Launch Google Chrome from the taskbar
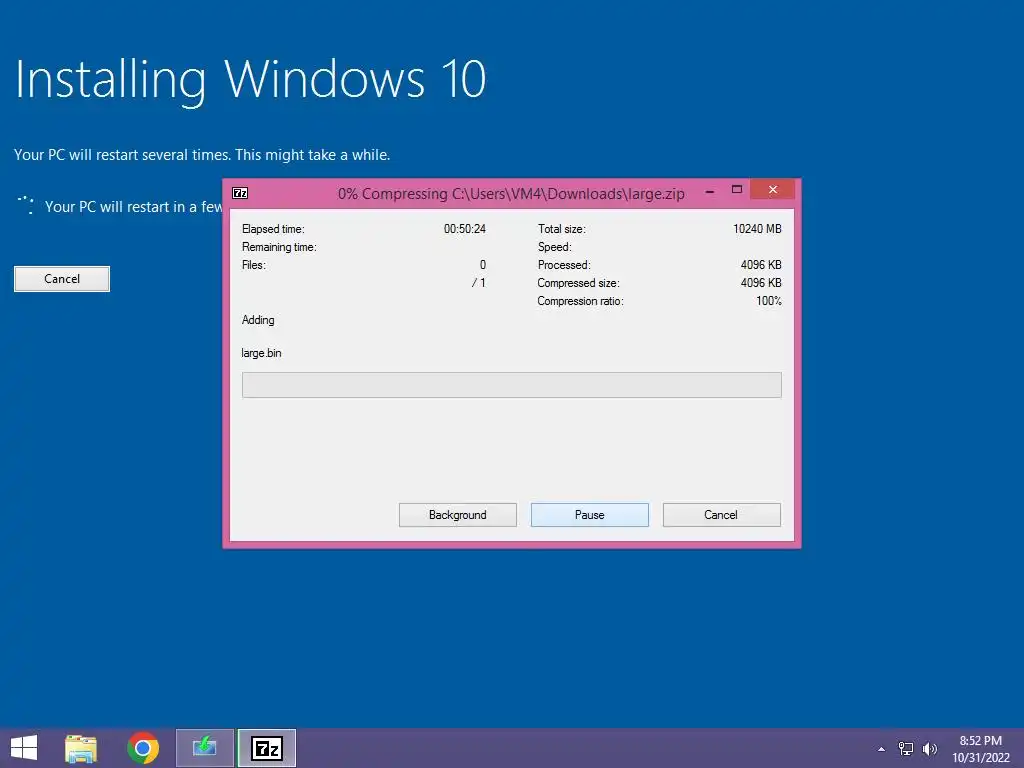Screen dimensions: 1024x768 [x=143, y=748]
